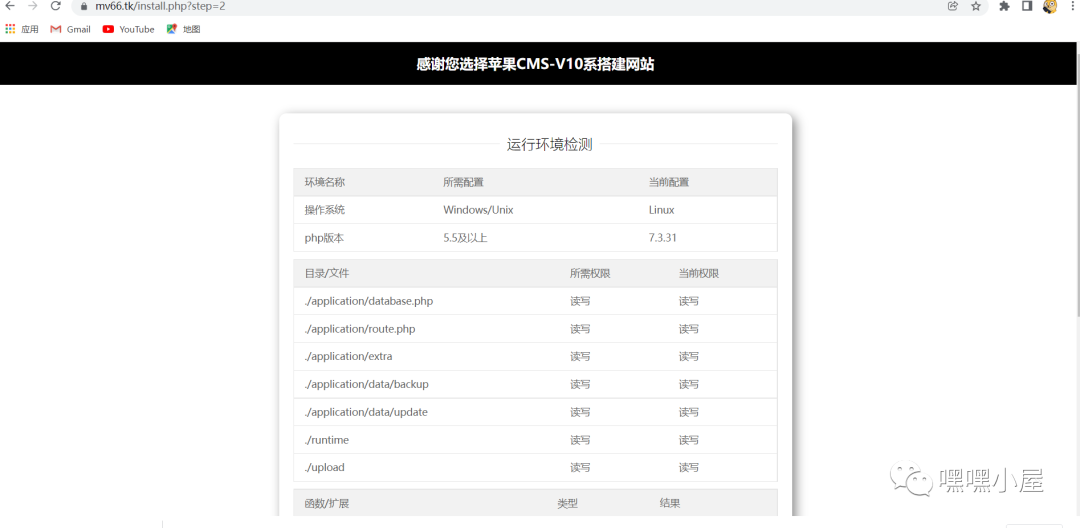Screen dimensions: 1080x528
Task: Click the ./application/data/update row
Action: [x=535, y=412]
